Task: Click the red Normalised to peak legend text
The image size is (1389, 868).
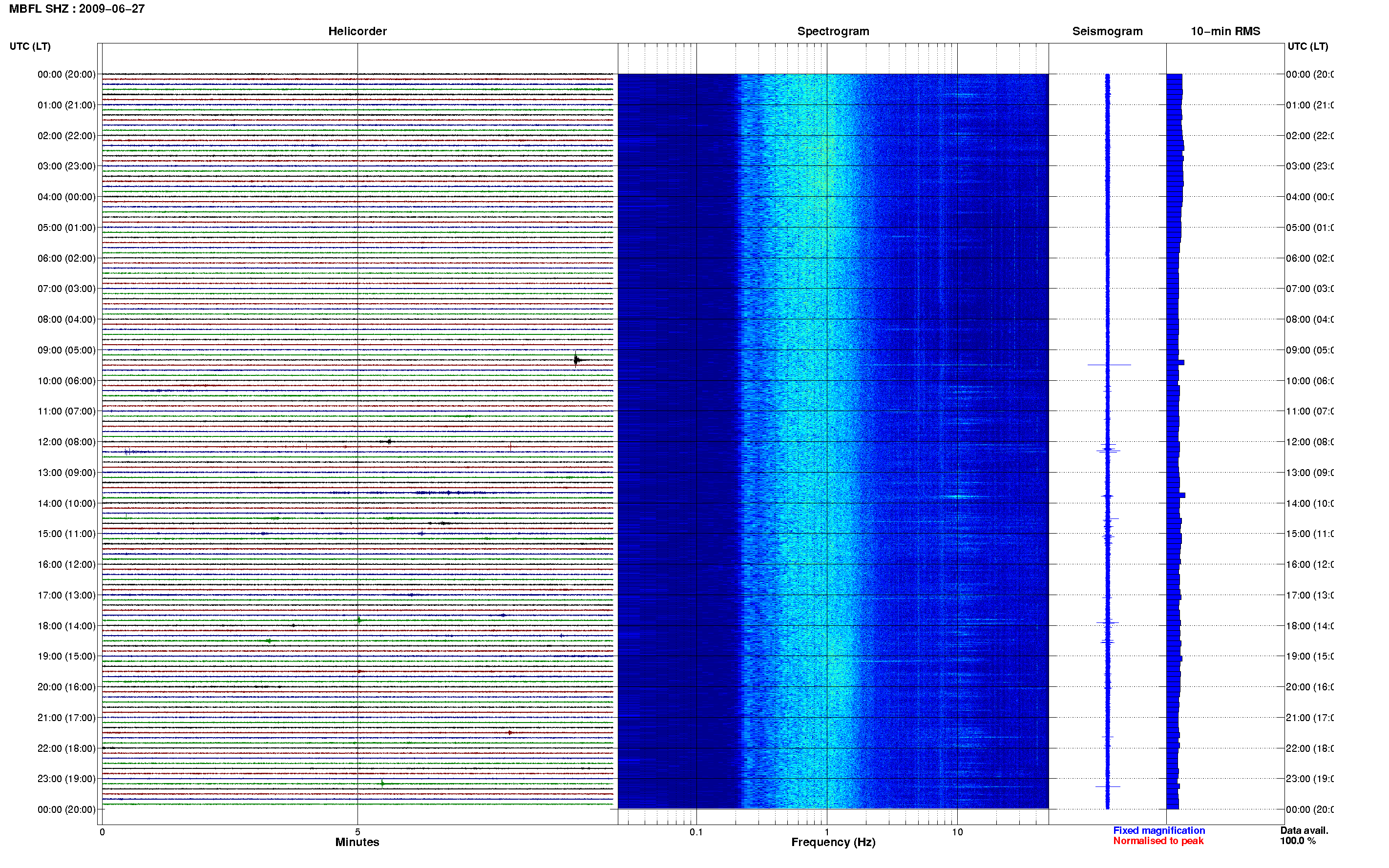Action: [x=1158, y=841]
